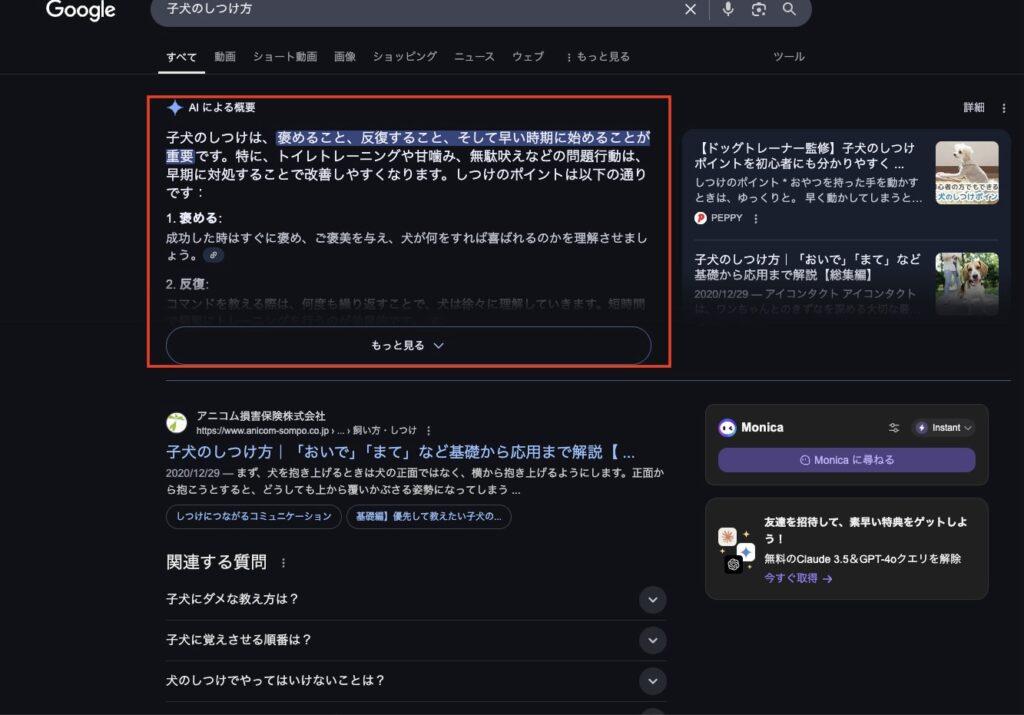Open the white puppy thumbnail in the PEPPY card
The height and width of the screenshot is (715, 1024).
point(967,173)
